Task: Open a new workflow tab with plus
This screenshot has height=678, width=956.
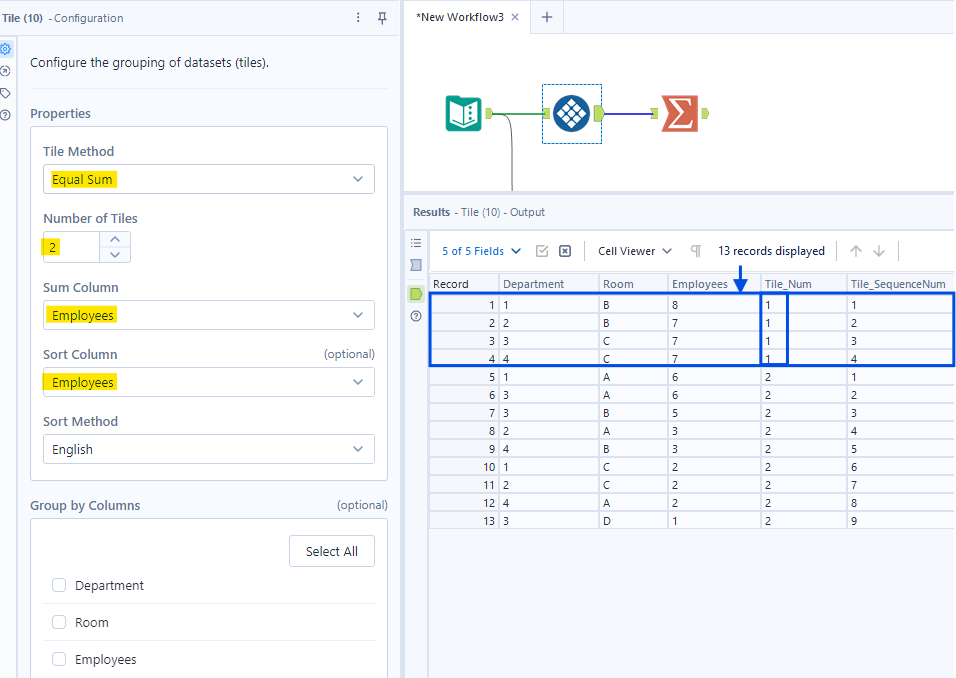Action: tap(547, 17)
